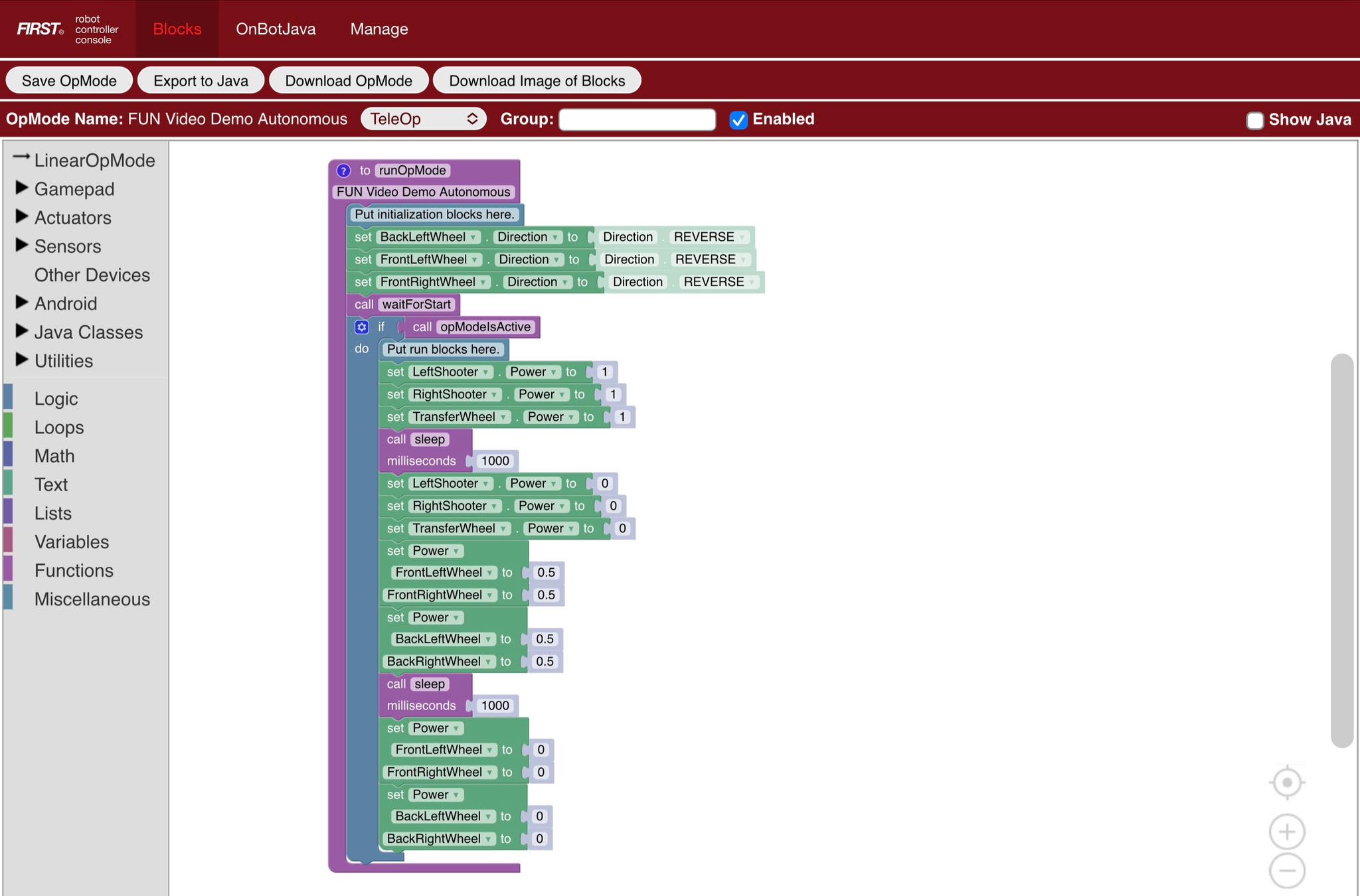
Task: Click the vertical scrollbar of the workspace
Action: tap(1342, 551)
